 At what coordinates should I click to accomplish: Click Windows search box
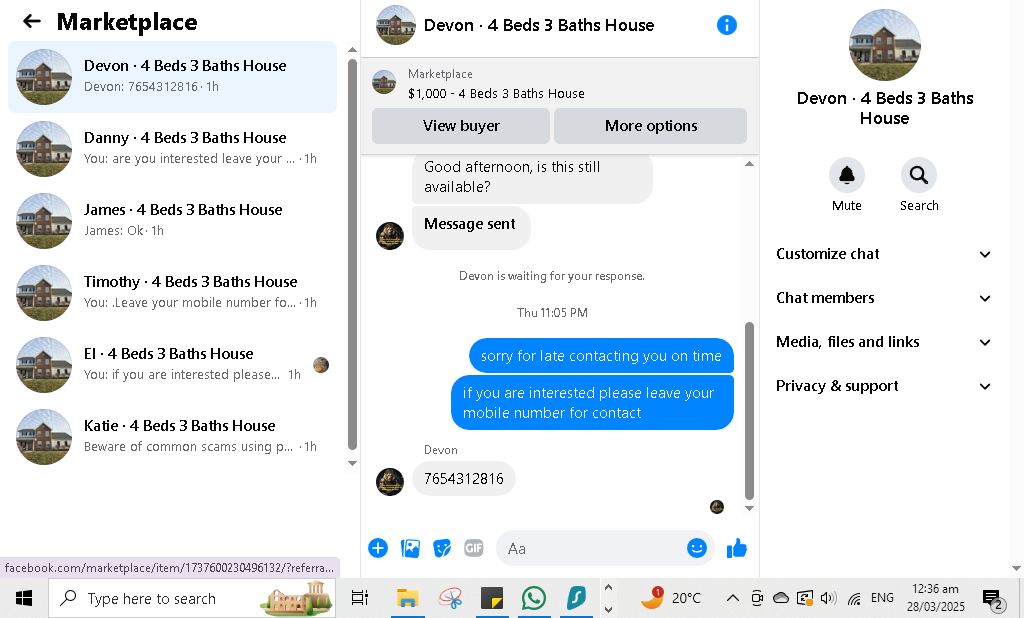[x=192, y=598]
